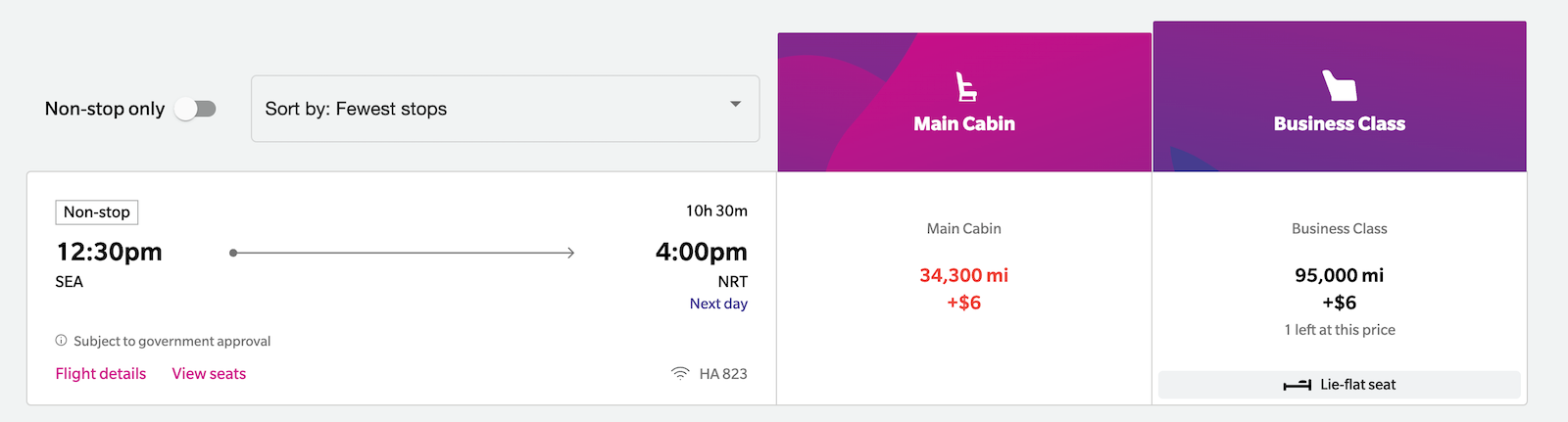
Task: Open the View seats link
Action: (x=209, y=374)
